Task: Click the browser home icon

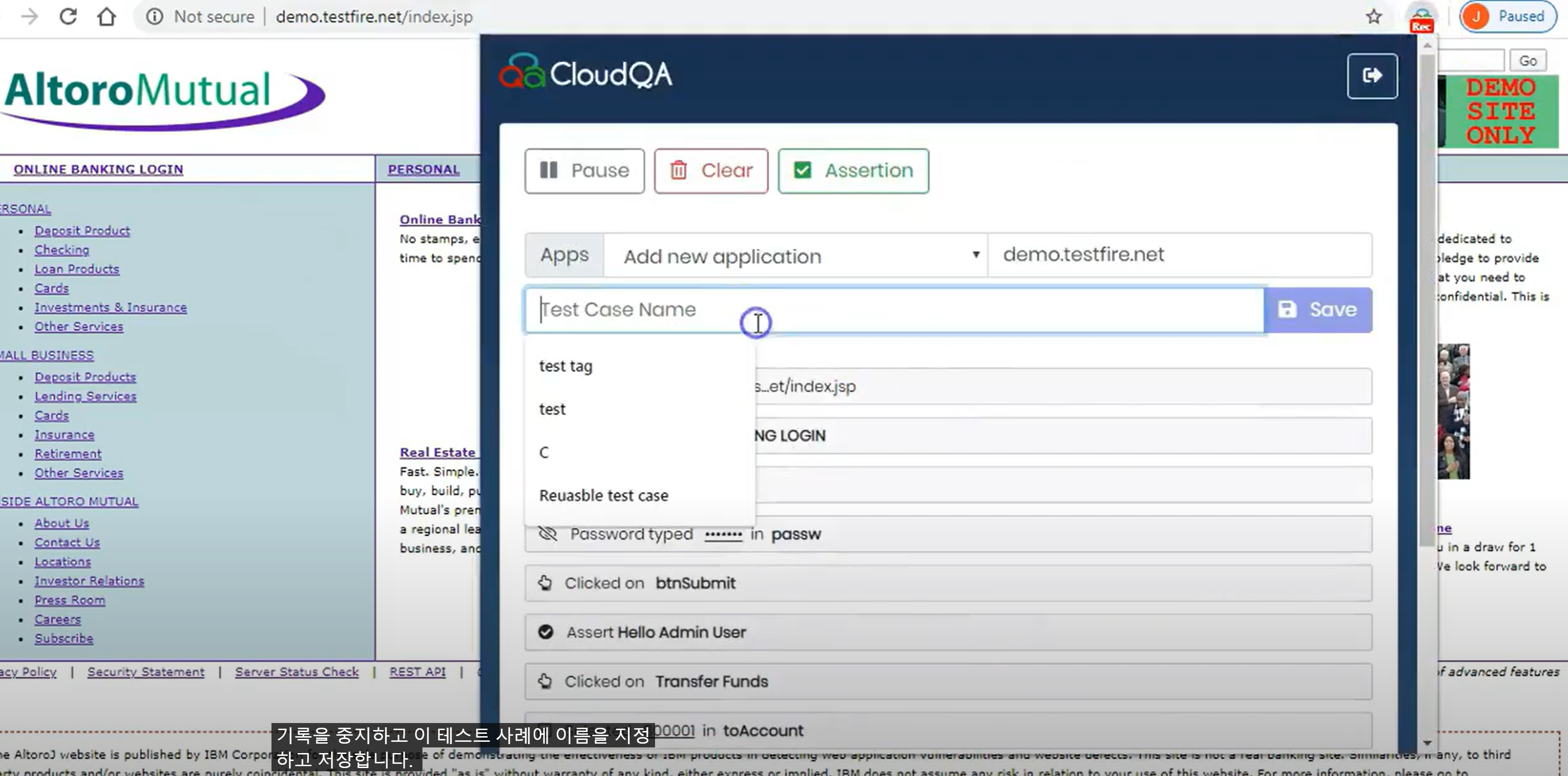Action: 106,16
